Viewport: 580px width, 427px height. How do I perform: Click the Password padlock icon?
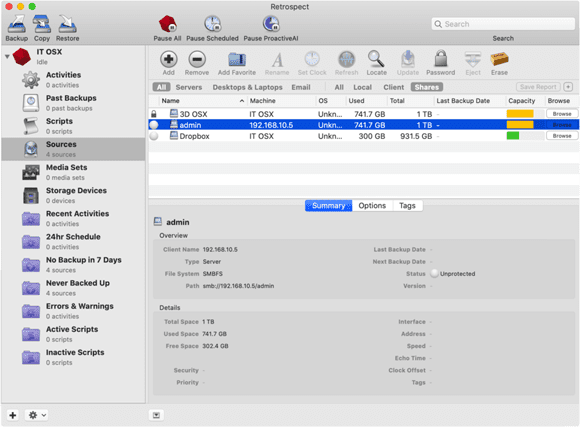(441, 59)
